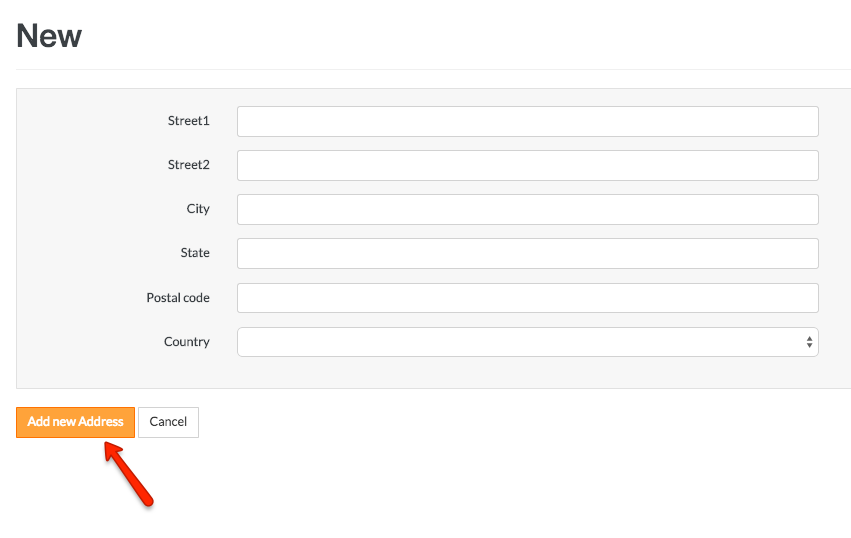Viewport: 851px width, 538px height.
Task: Click the Add new Address button
Action: 75,422
